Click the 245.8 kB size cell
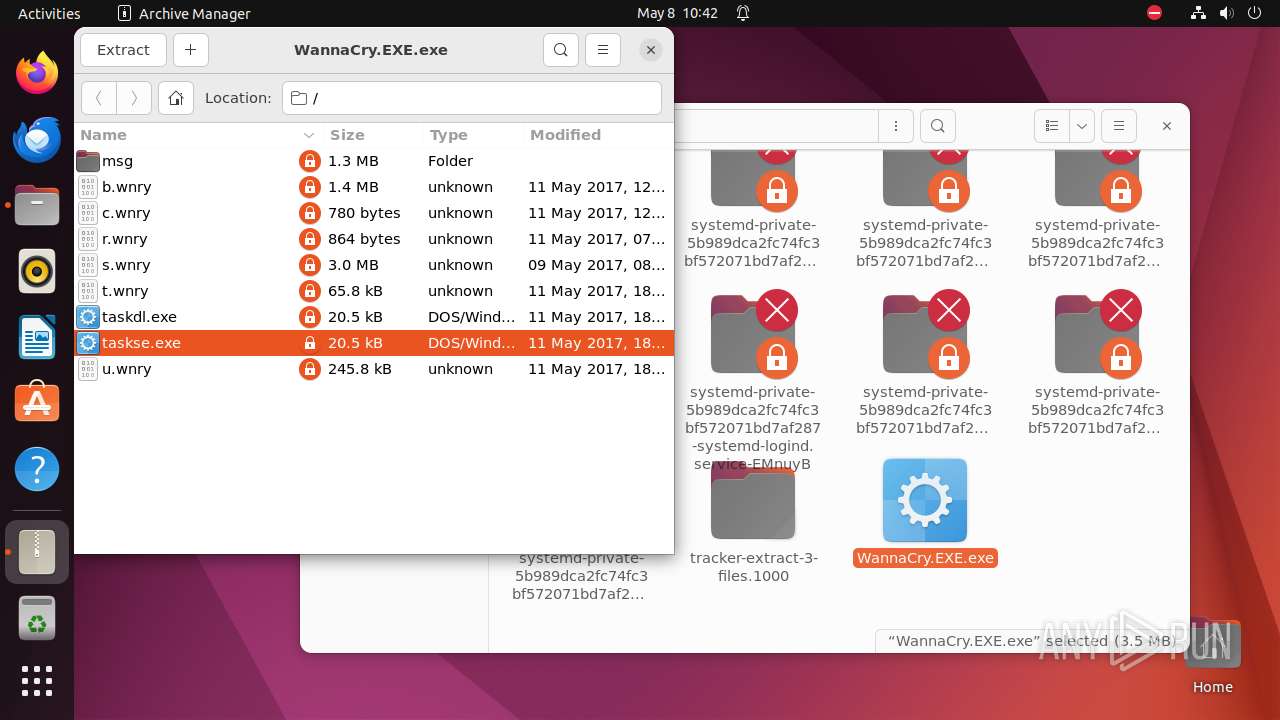 point(360,369)
